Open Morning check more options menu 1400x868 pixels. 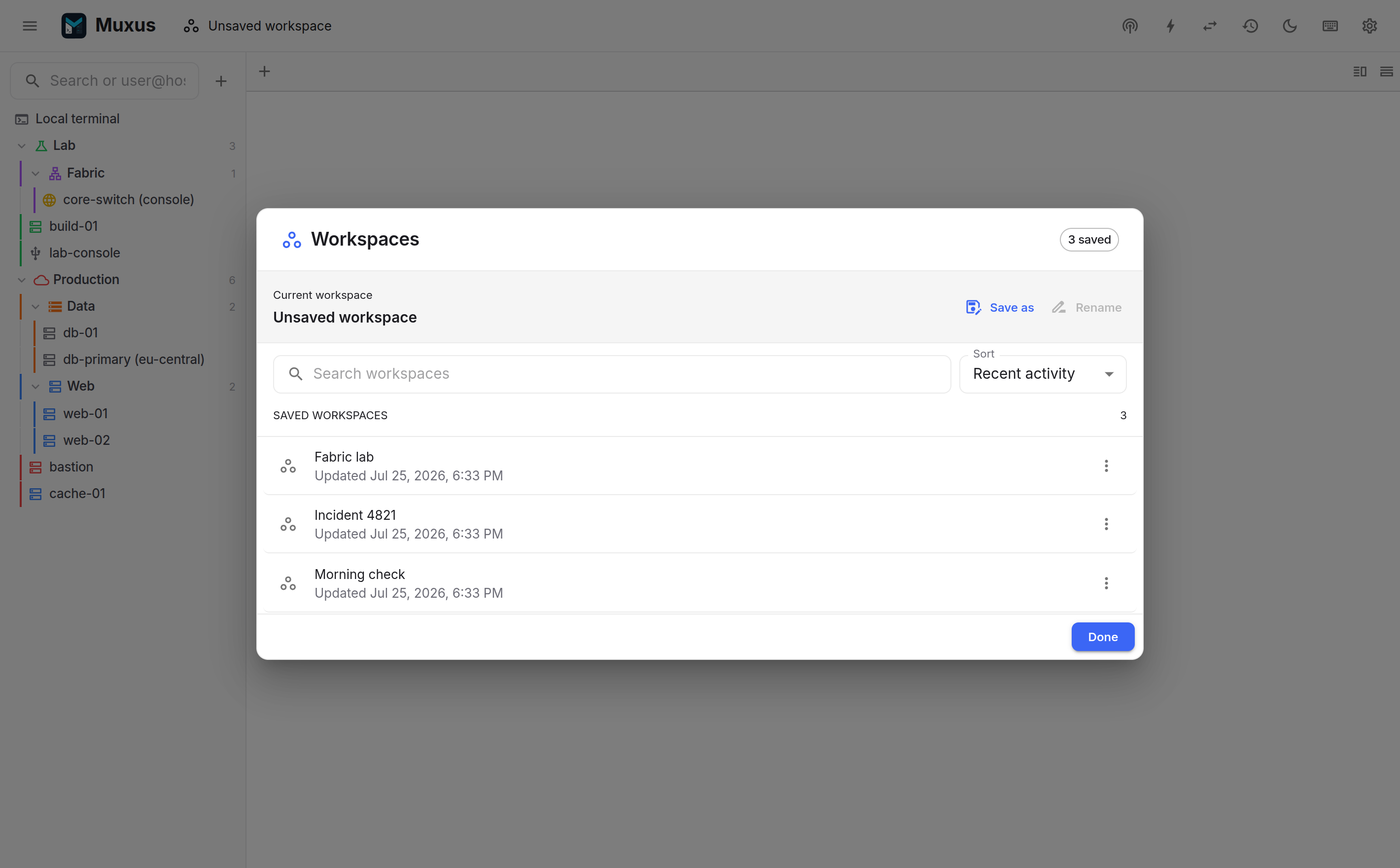click(x=1106, y=584)
